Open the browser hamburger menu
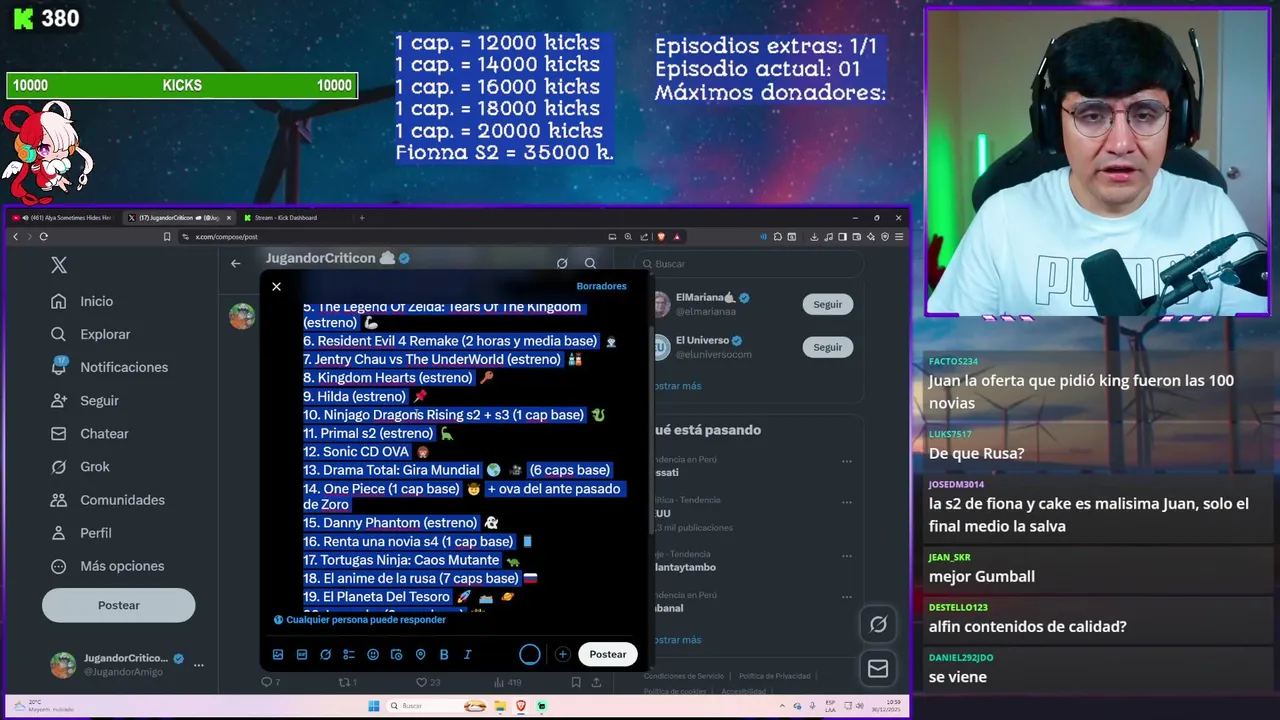Screen dimensions: 1280x720 [899, 237]
